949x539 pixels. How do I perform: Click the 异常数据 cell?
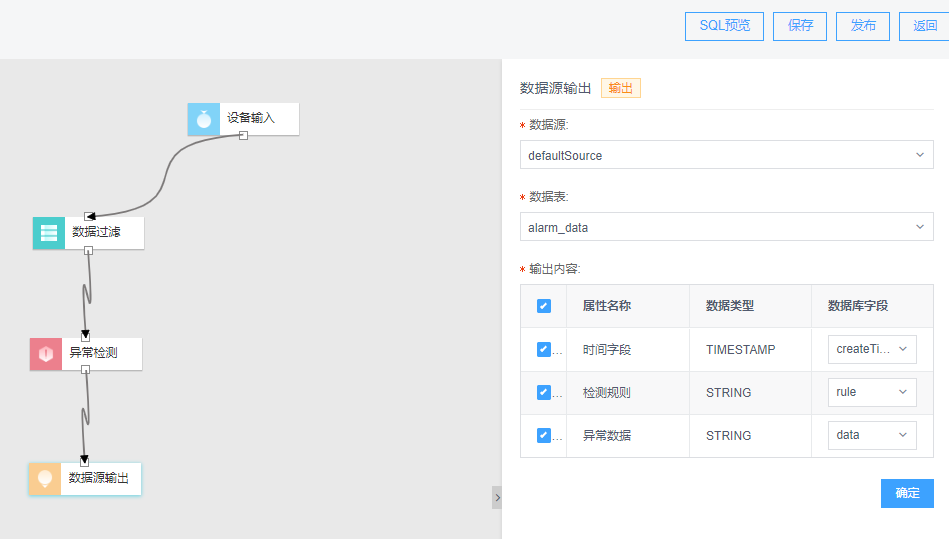click(x=606, y=436)
